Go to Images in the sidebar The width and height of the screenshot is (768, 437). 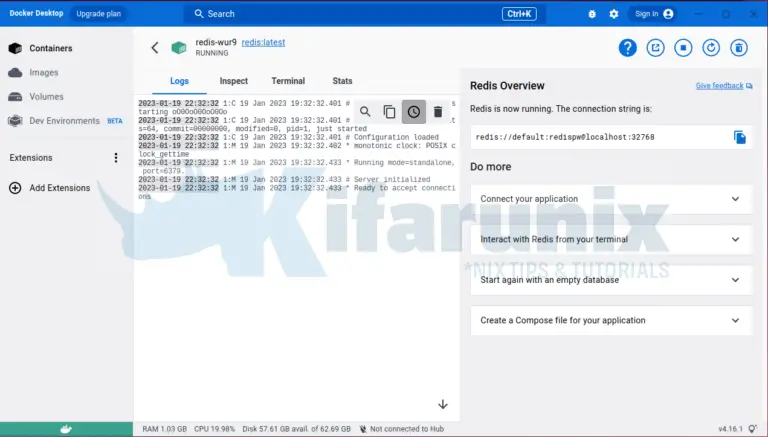pyautogui.click(x=43, y=73)
